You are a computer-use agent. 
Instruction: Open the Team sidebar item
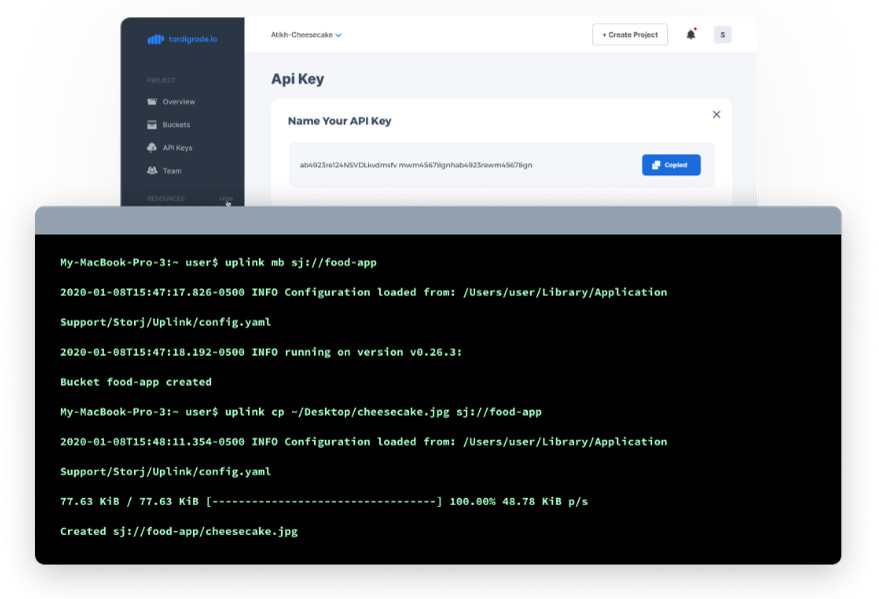pos(164,170)
